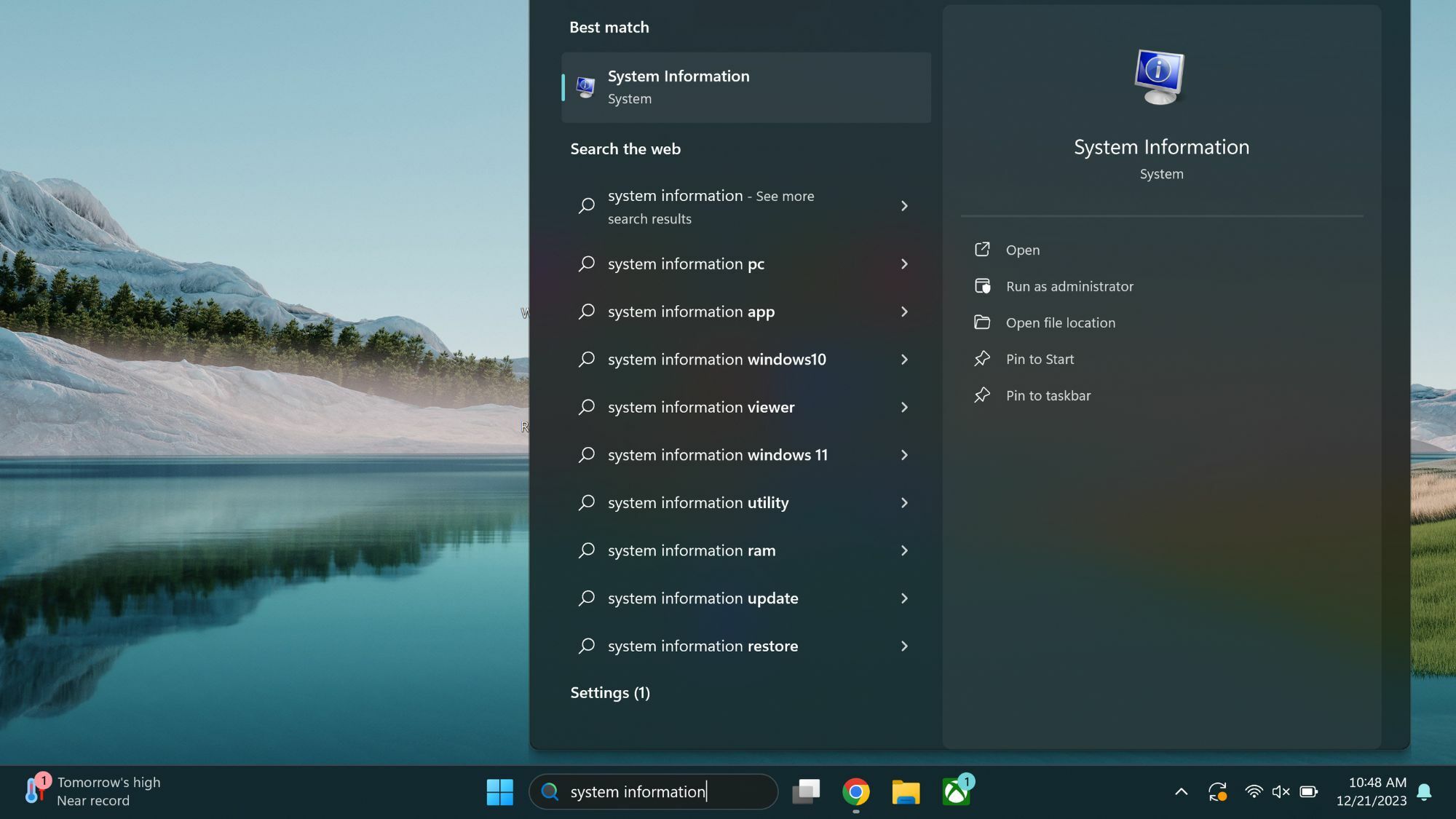Select web suggestion 'system information pc'
This screenshot has height=819, width=1456.
(746, 264)
